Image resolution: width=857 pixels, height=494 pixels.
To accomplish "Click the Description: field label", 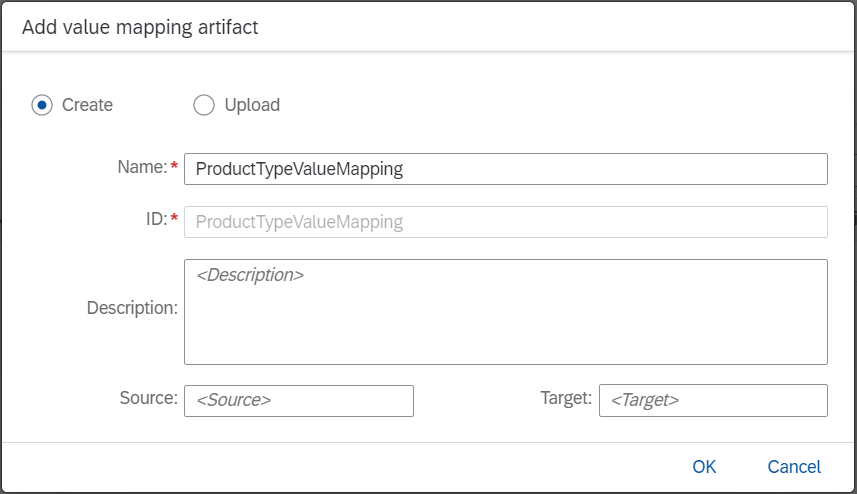I will (132, 308).
